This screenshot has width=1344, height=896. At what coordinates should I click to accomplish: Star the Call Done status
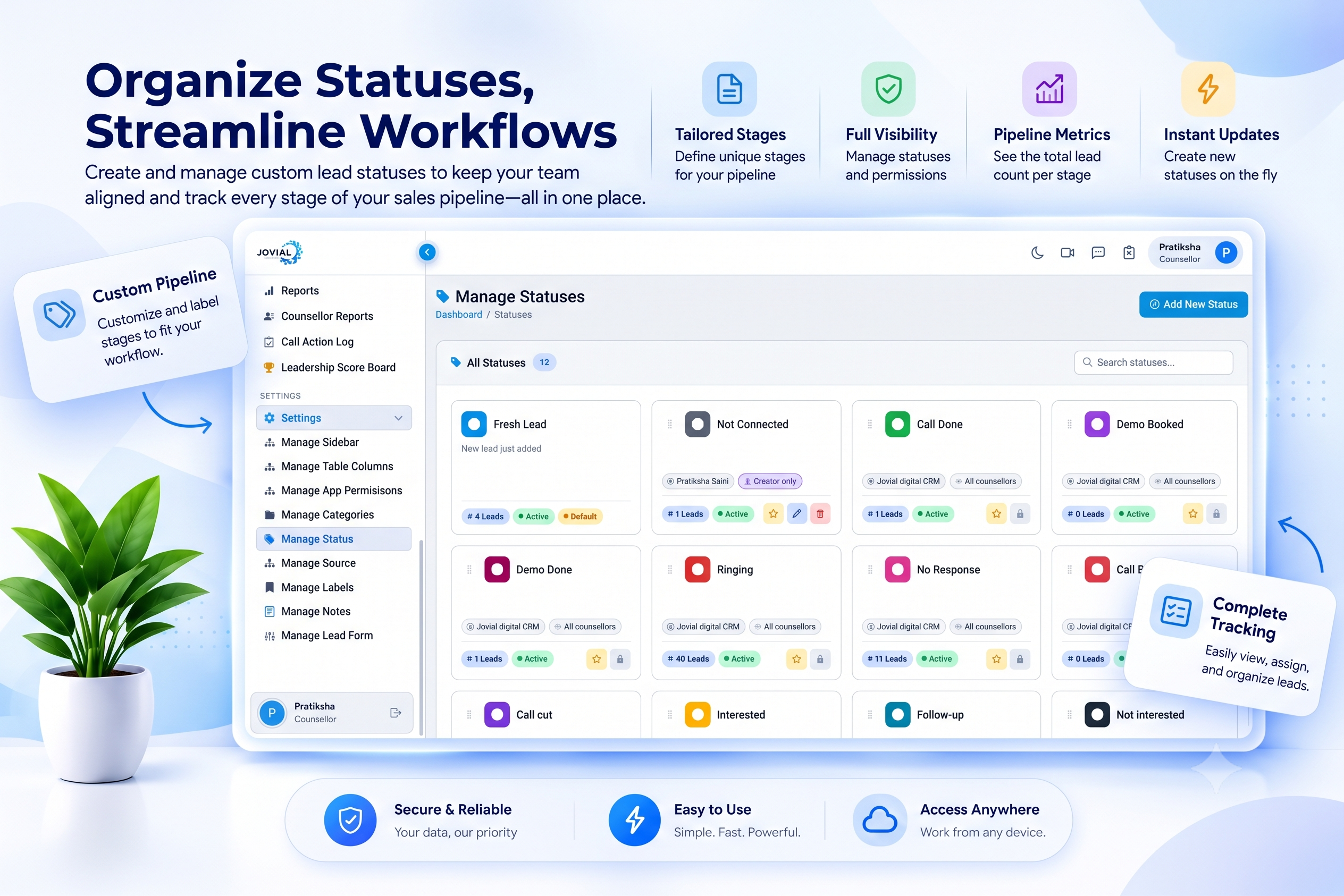point(996,514)
